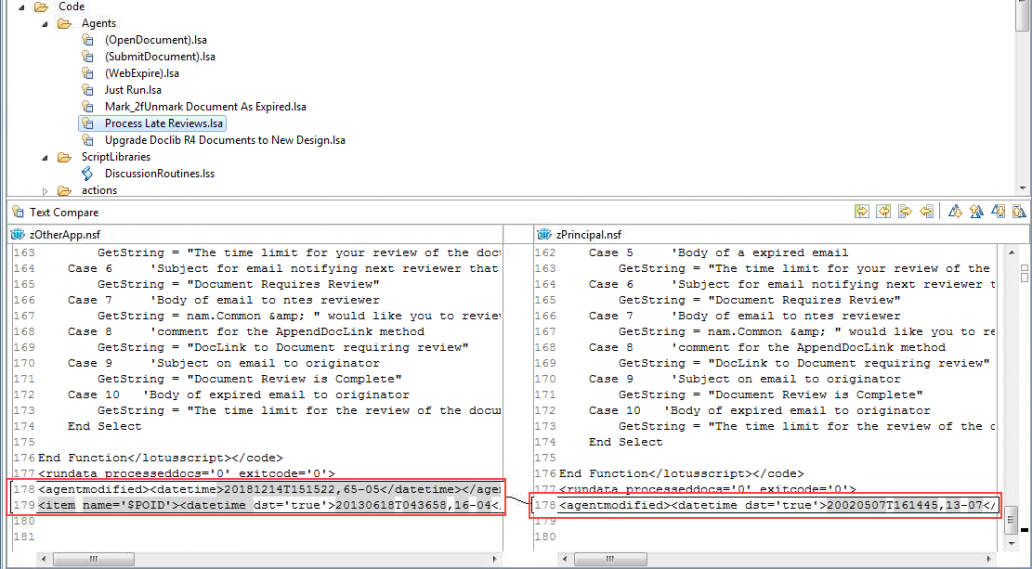Select (SubmitDocument).lsa in the tree

click(x=160, y=56)
